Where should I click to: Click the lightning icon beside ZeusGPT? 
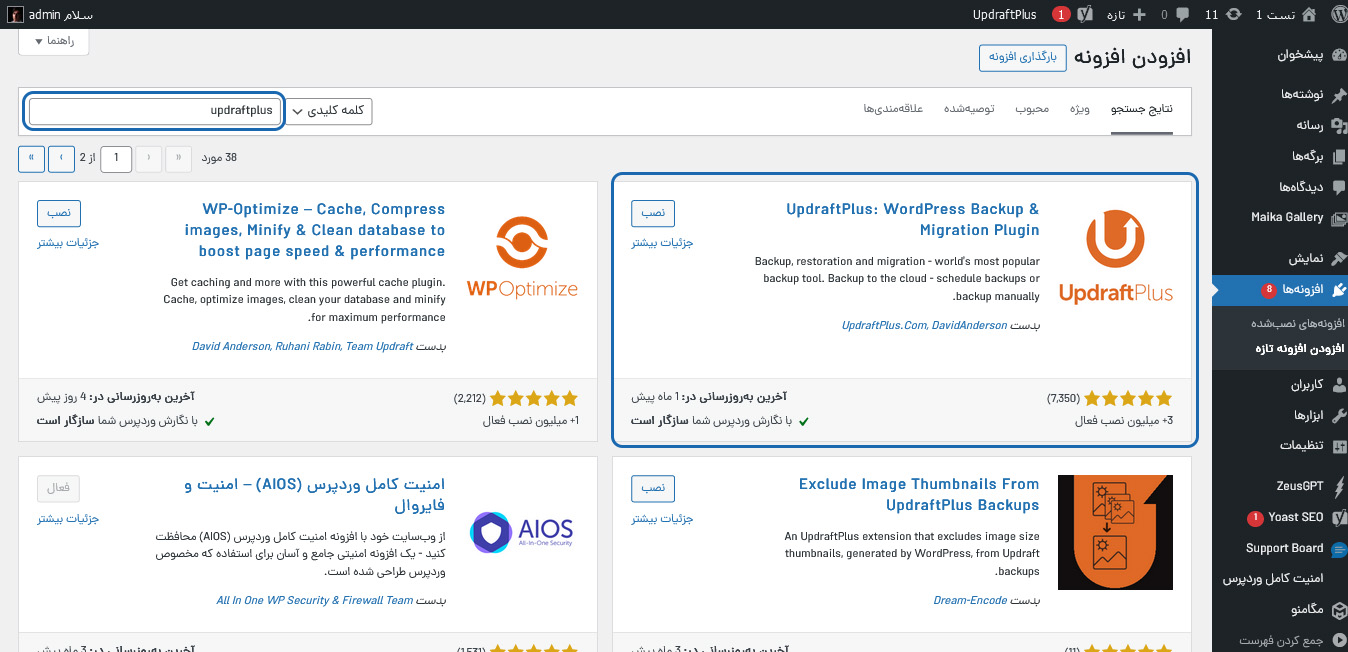(x=1338, y=486)
